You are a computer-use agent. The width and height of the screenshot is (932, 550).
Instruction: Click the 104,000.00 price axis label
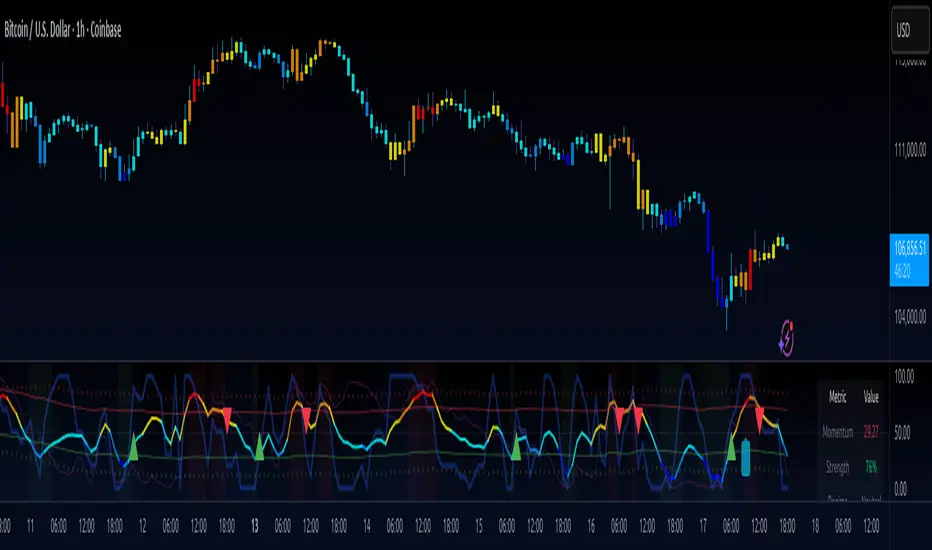coord(909,316)
